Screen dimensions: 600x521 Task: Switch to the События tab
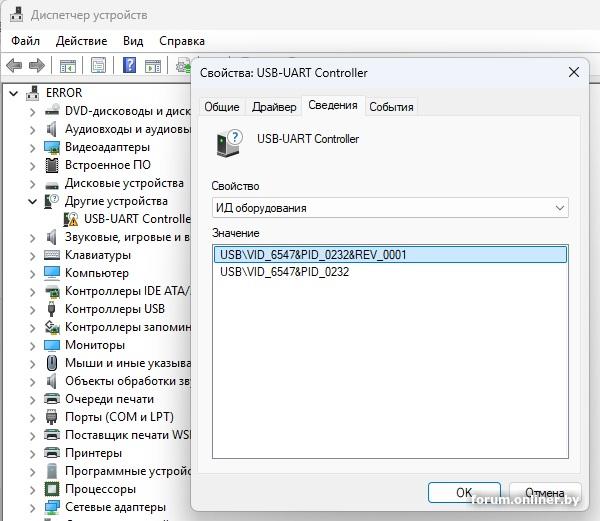391,107
